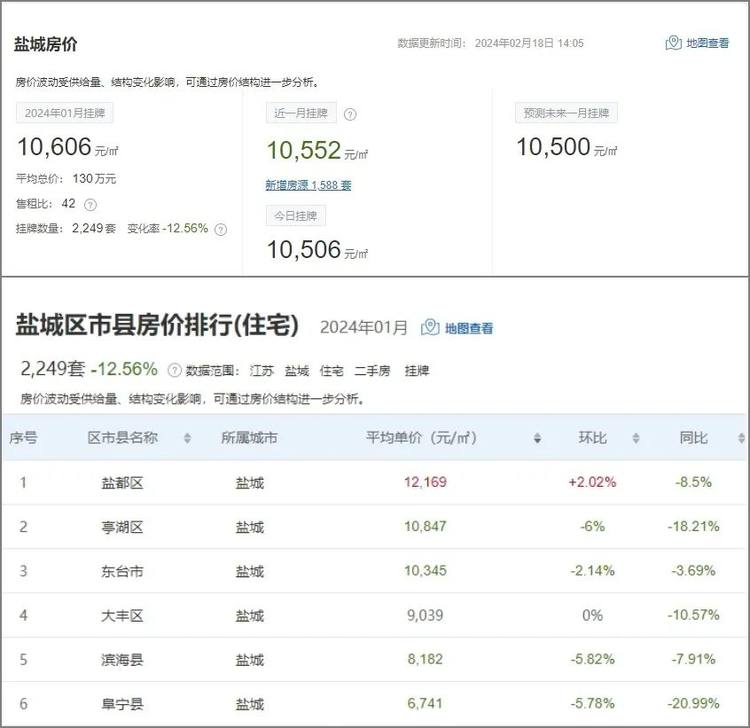Click help icon next to 售租比 42
Viewport: 750px width, 728px height.
90,205
